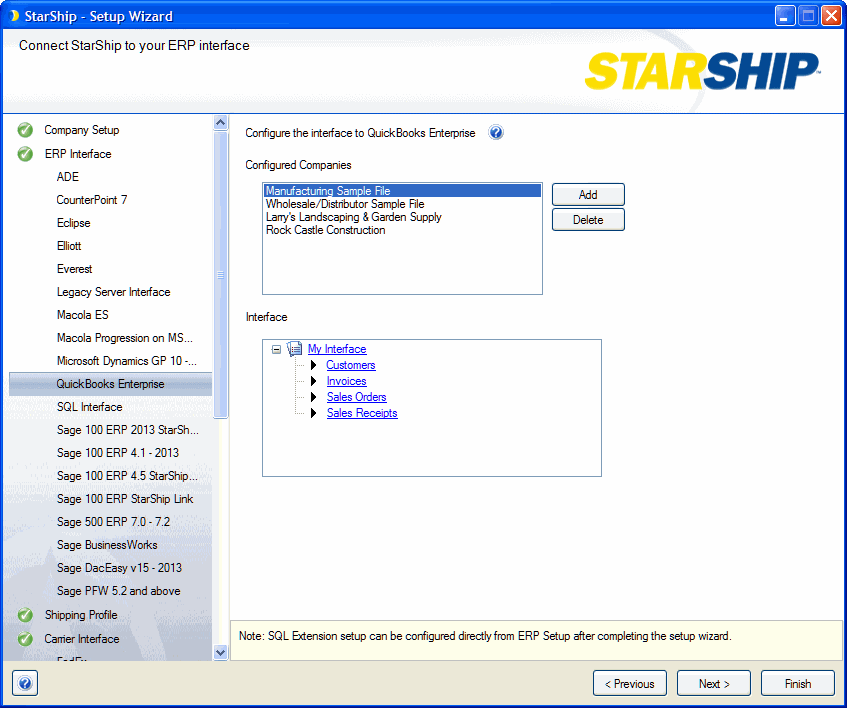The height and width of the screenshot is (708, 847).
Task: Select CounterPoint 7 interface
Action: 92,200
